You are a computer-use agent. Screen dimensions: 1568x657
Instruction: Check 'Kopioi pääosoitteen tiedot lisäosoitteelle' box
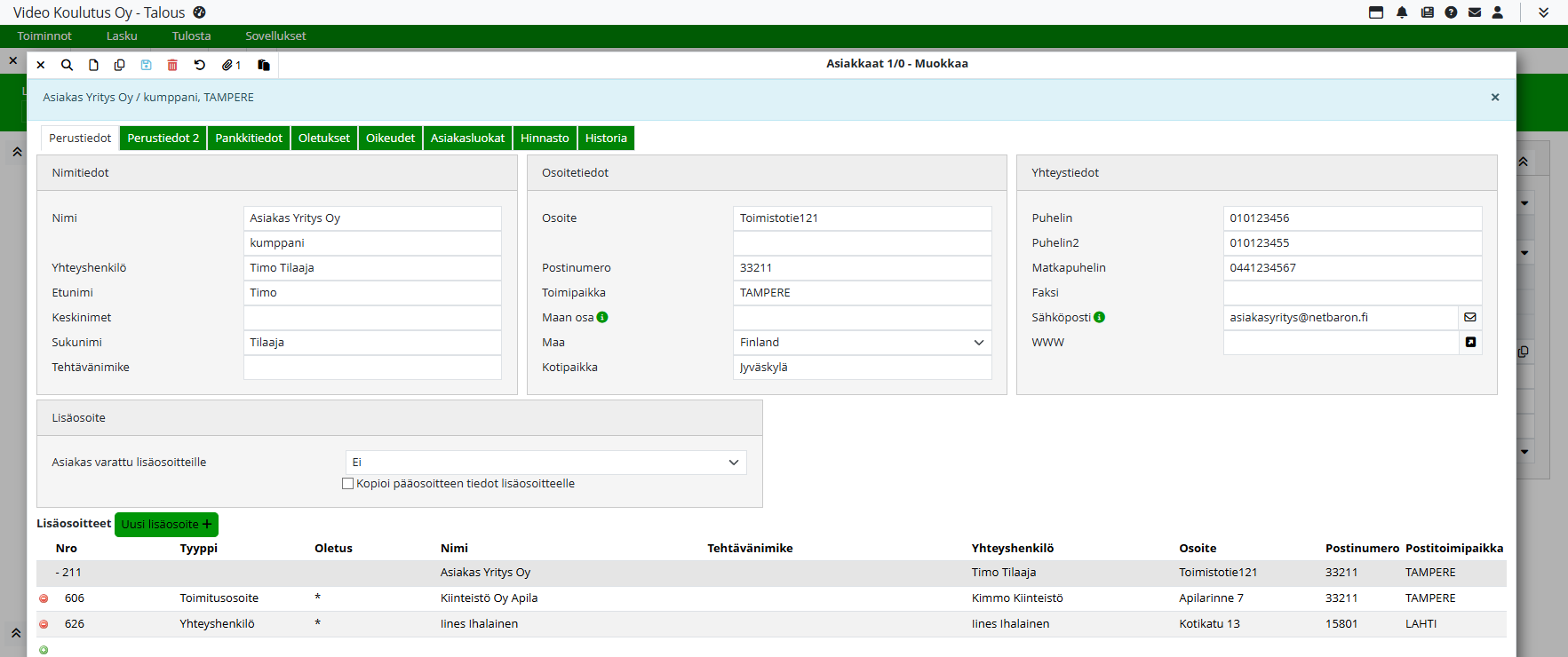pyautogui.click(x=348, y=484)
